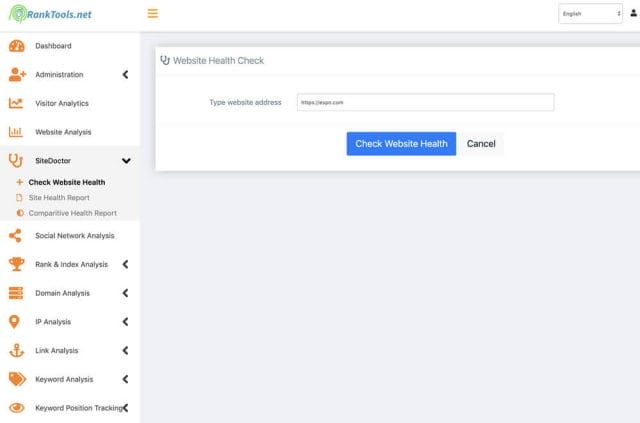Click the Rank & Index trophy icon
This screenshot has width=640, height=423.
click(16, 264)
